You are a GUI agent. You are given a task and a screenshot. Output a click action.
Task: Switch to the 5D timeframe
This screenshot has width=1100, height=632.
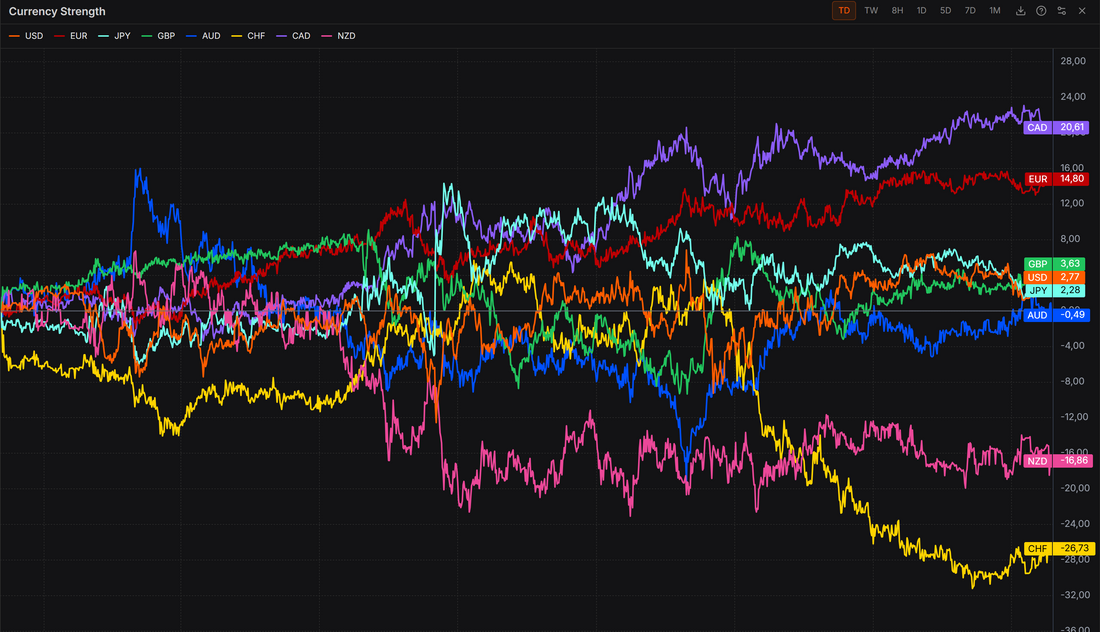pyautogui.click(x=946, y=11)
